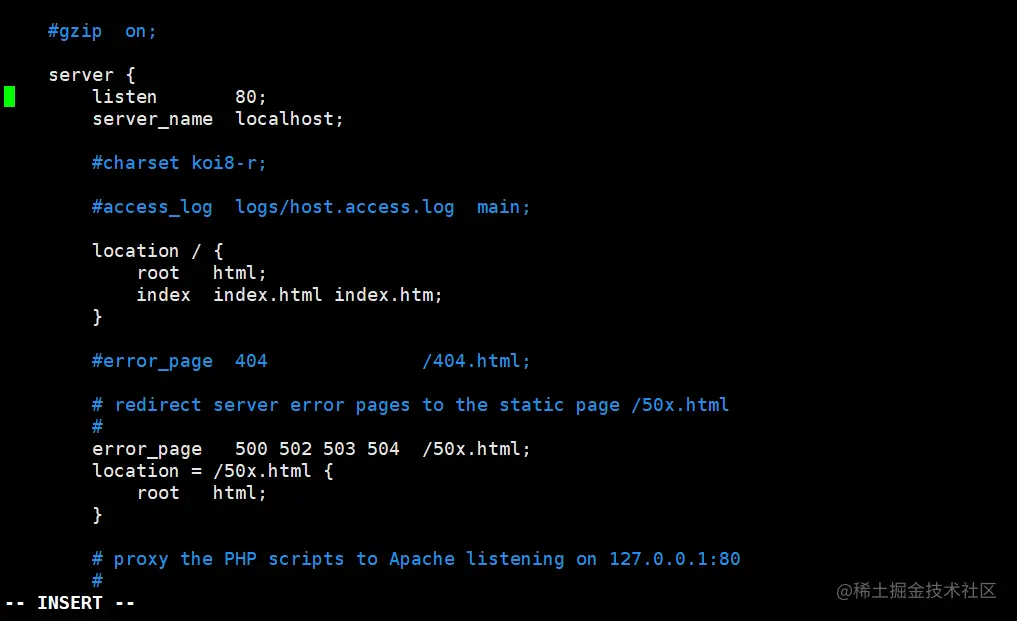Screen dimensions: 1017x621
Task: Click the #gzip on comment line
Action: pyautogui.click(x=102, y=31)
